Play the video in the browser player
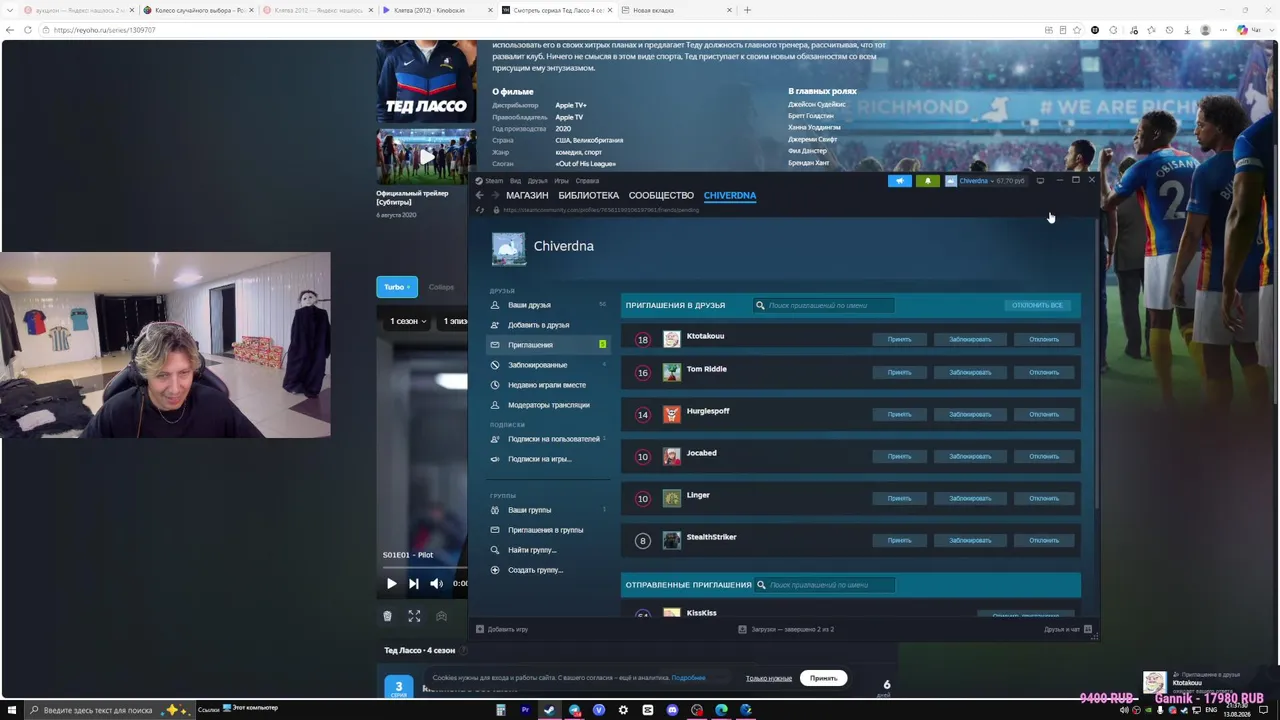The image size is (1280, 720). point(392,583)
